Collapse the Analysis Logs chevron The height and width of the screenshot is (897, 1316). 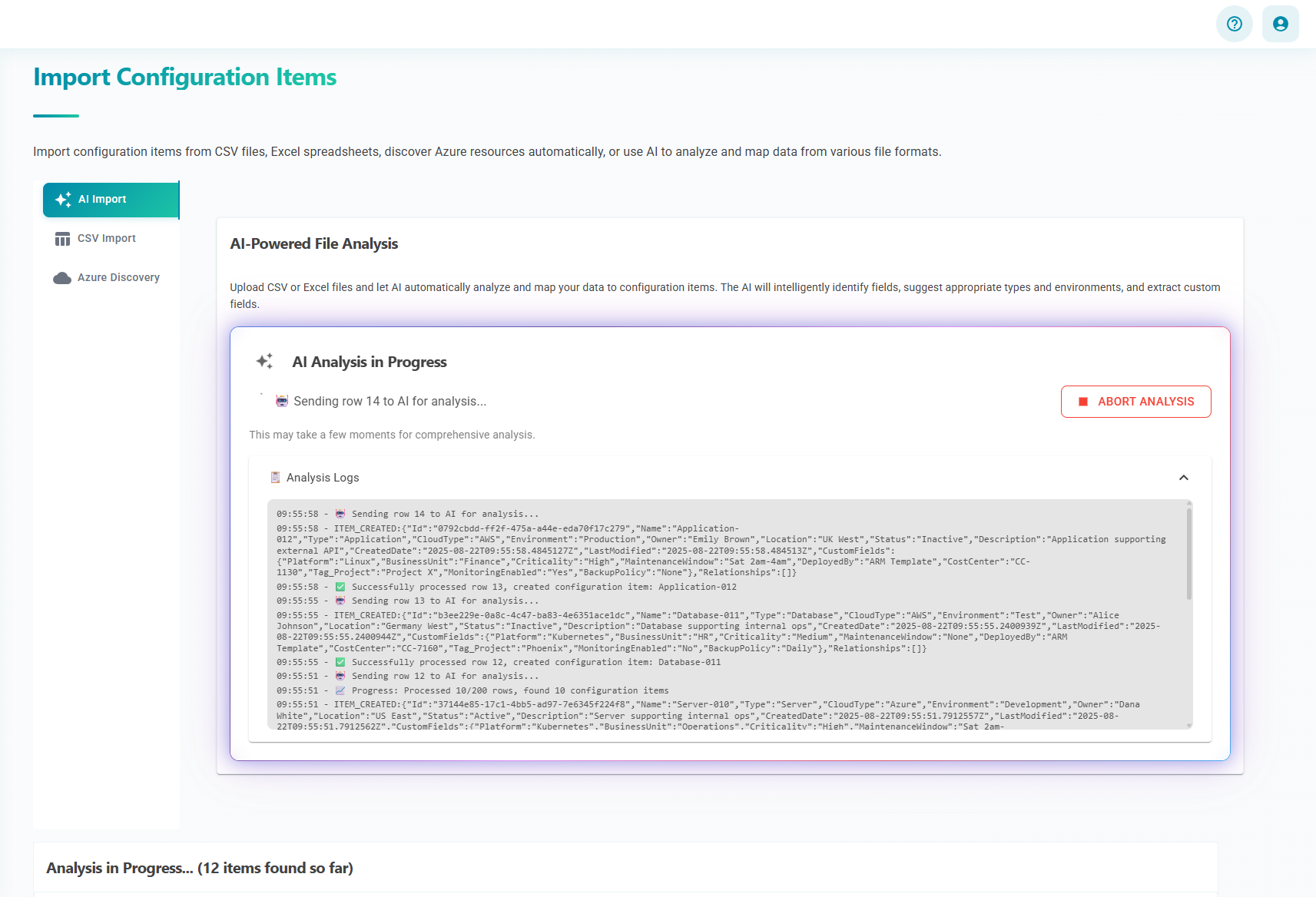(1183, 478)
